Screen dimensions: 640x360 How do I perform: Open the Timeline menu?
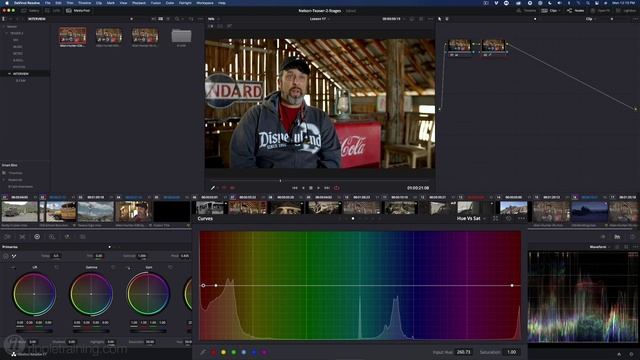click(x=84, y=3)
